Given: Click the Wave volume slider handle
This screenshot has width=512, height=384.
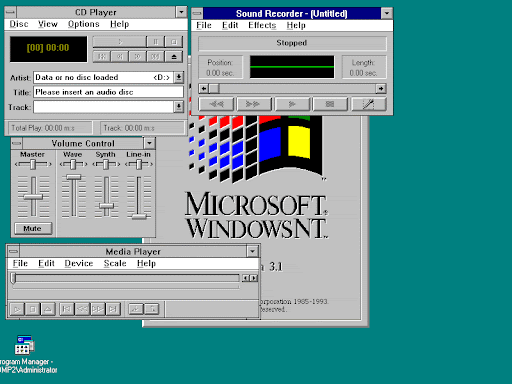Looking at the screenshot, I should pyautogui.click(x=73, y=177).
